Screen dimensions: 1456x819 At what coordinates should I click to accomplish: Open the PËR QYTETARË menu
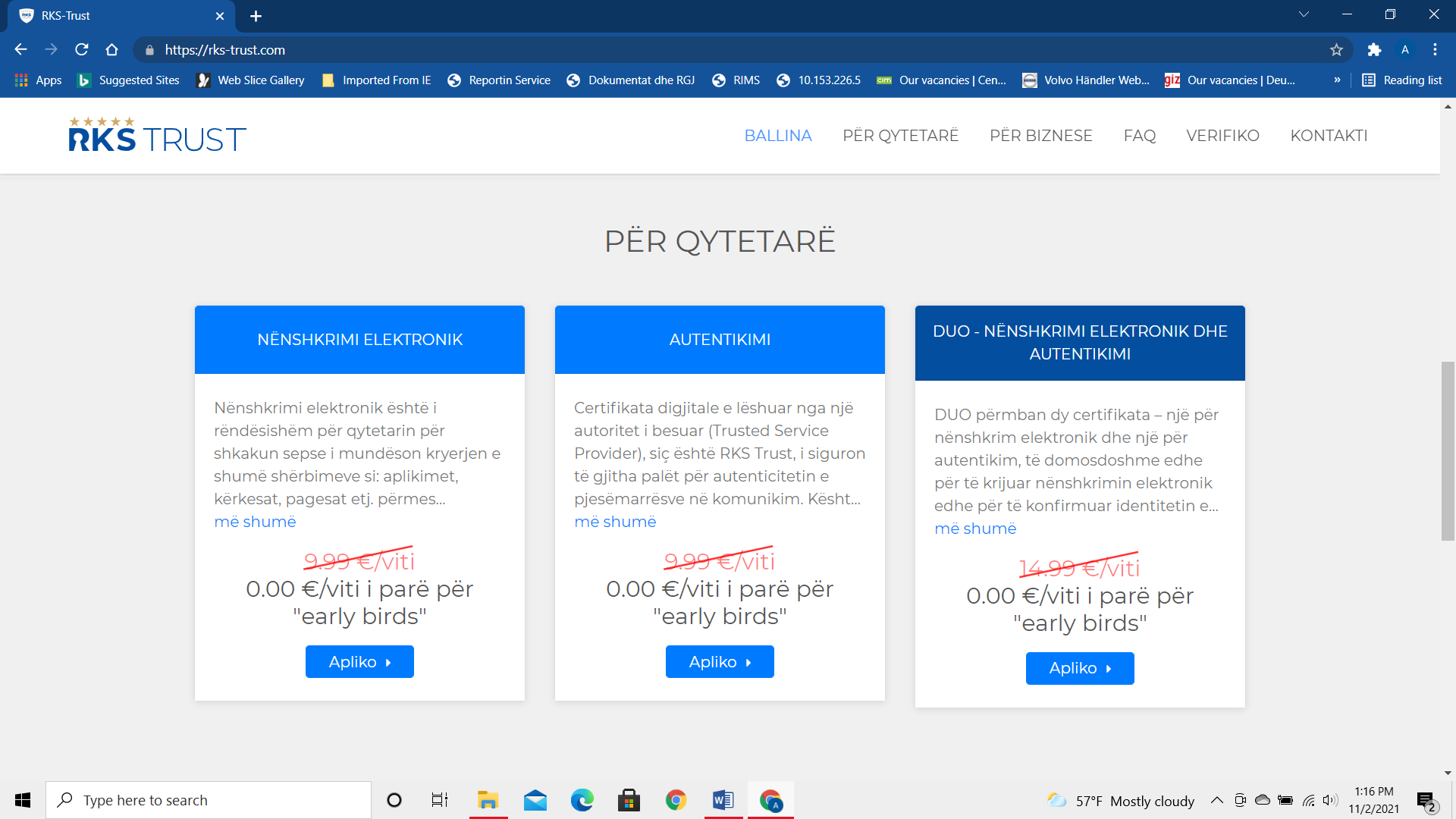(x=901, y=136)
